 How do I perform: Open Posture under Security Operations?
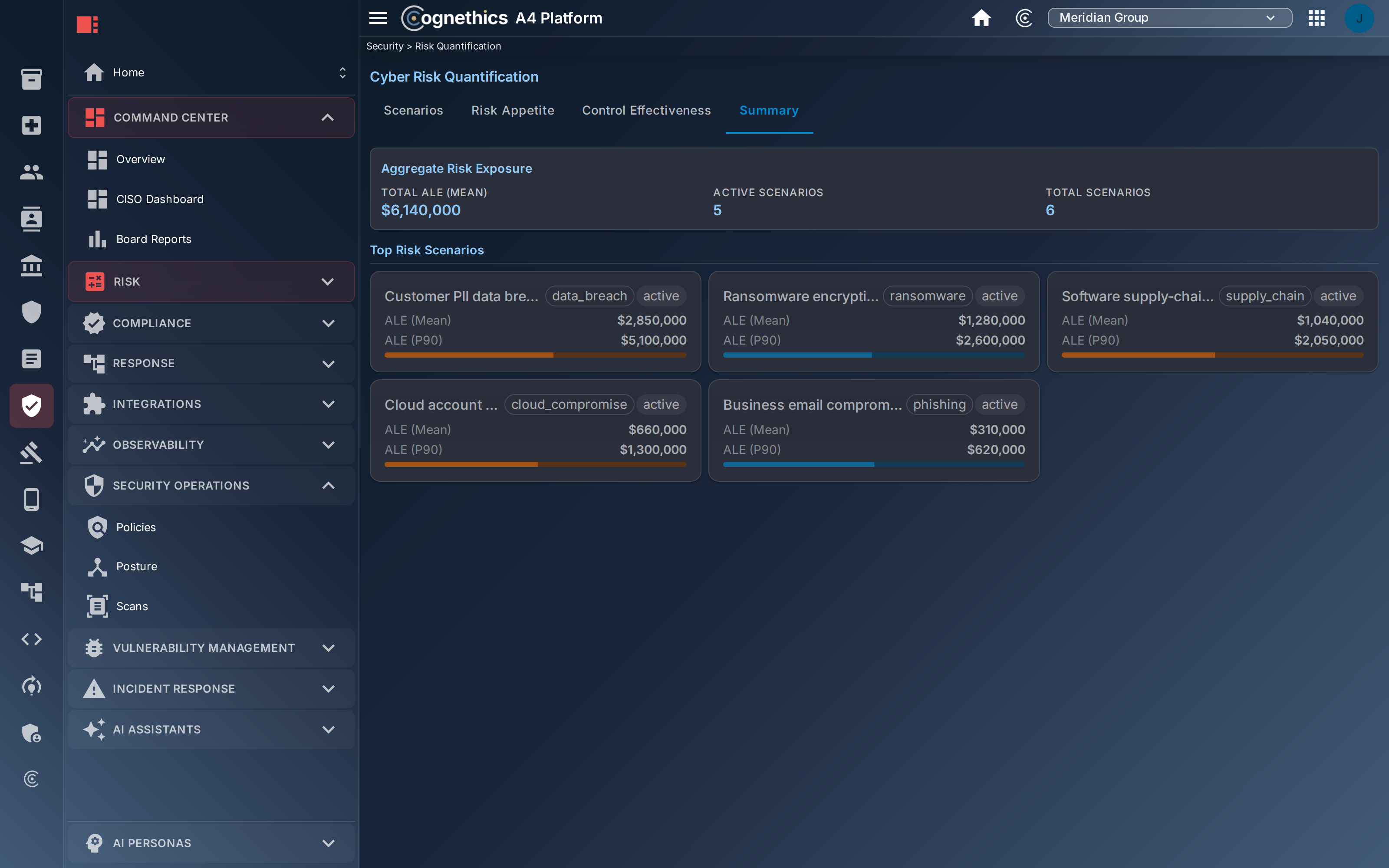(211, 567)
